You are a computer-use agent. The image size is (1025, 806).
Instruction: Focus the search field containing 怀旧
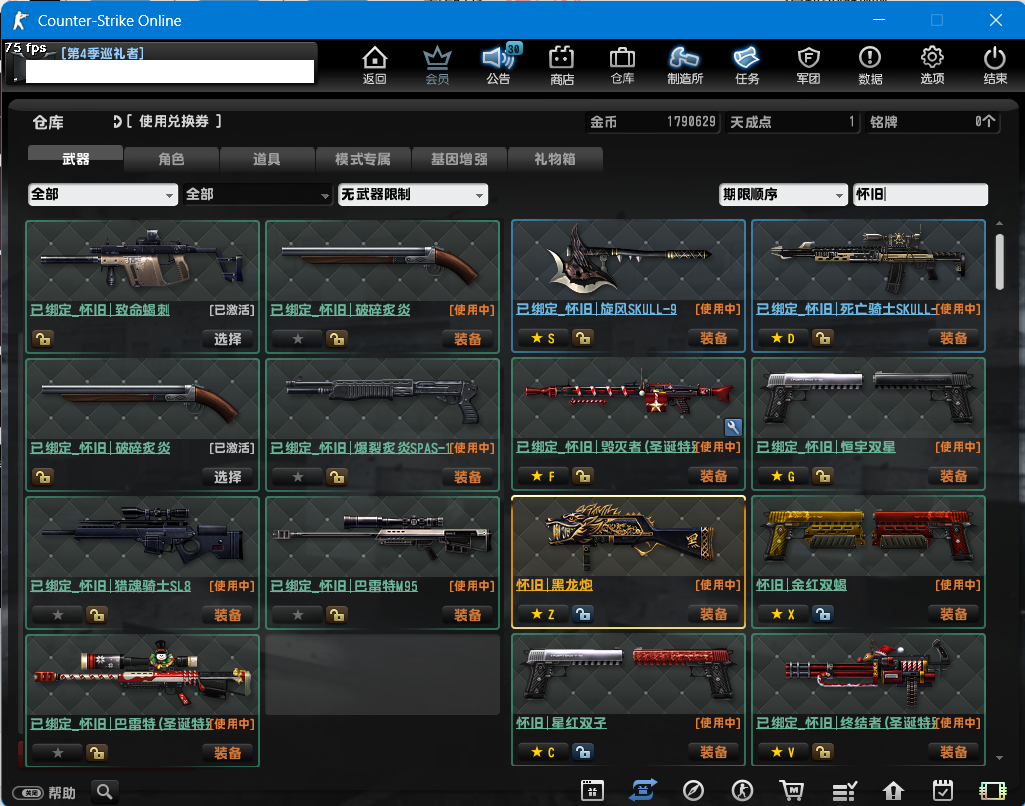pyautogui.click(x=920, y=194)
